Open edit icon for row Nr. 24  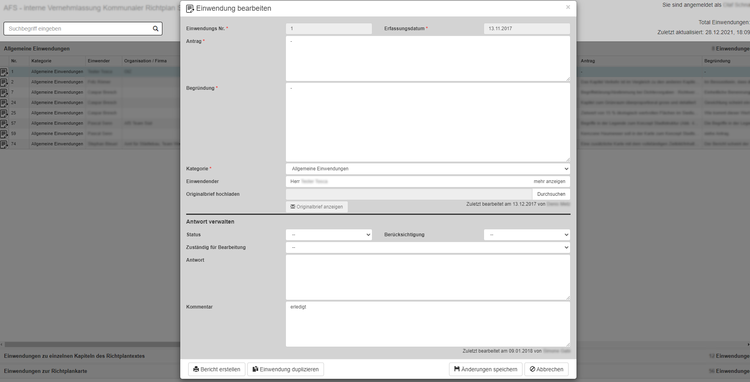click(x=4, y=103)
